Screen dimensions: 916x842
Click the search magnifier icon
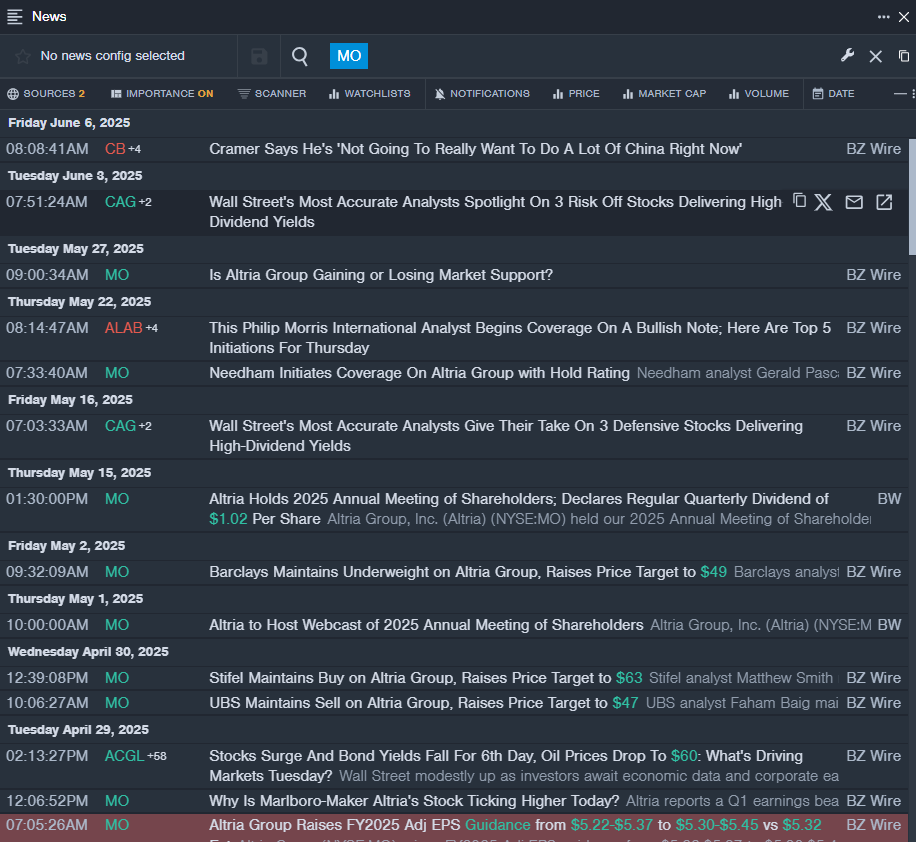(x=300, y=57)
